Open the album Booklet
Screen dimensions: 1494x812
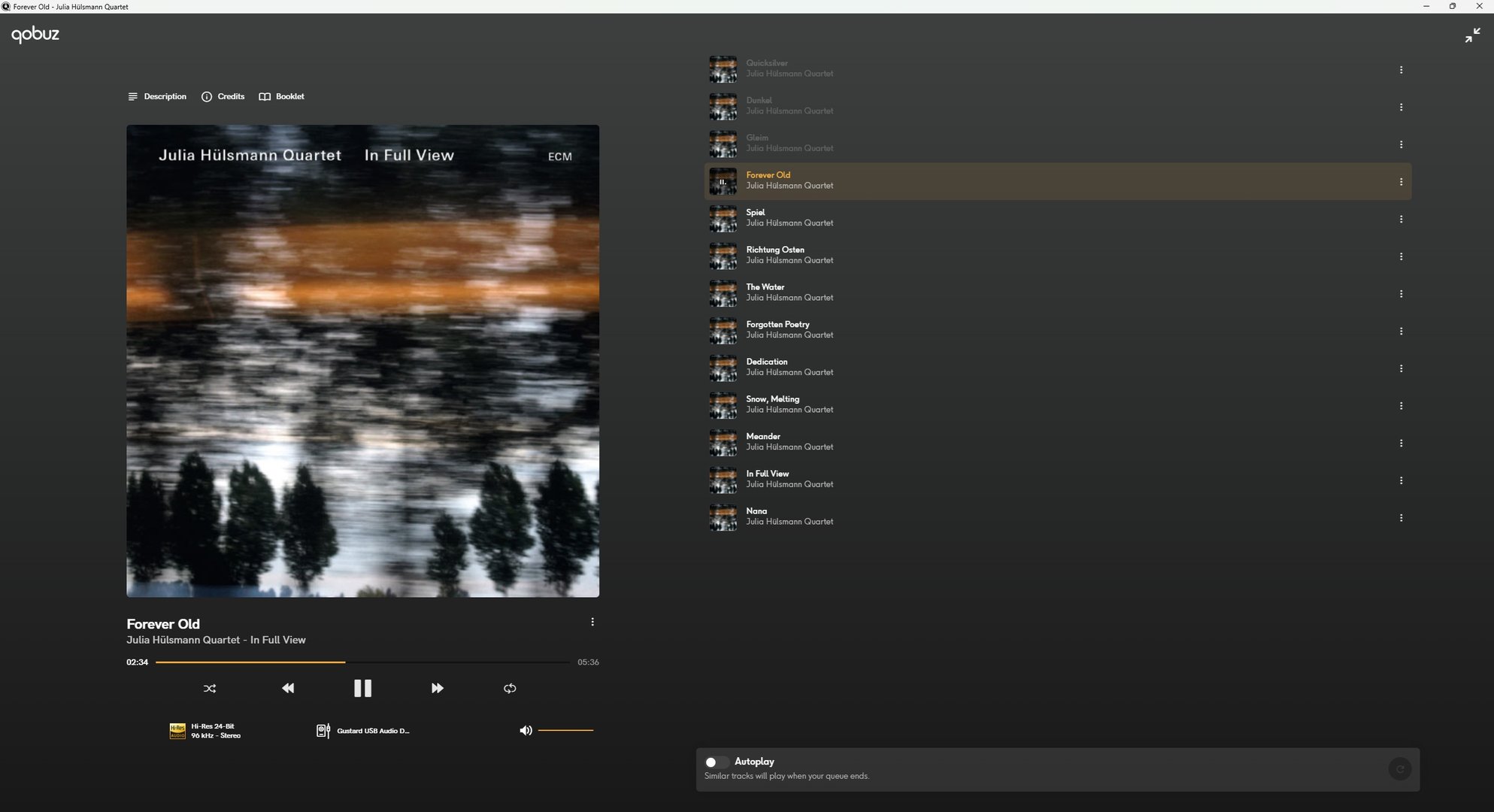click(282, 96)
